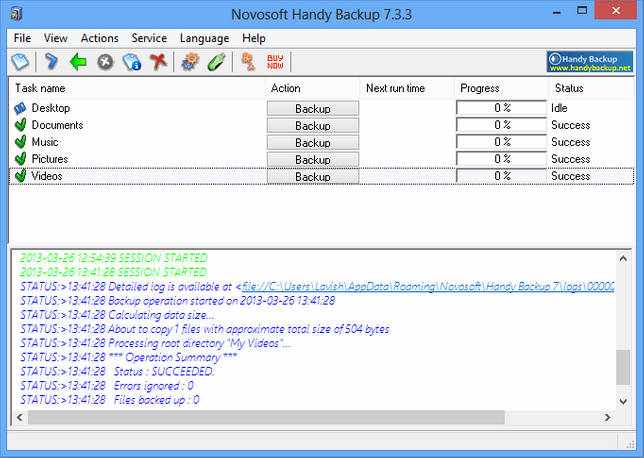Screen dimensions: 644x458
Task: Click the blue arrow Backup toolbar icon
Action: click(51, 62)
